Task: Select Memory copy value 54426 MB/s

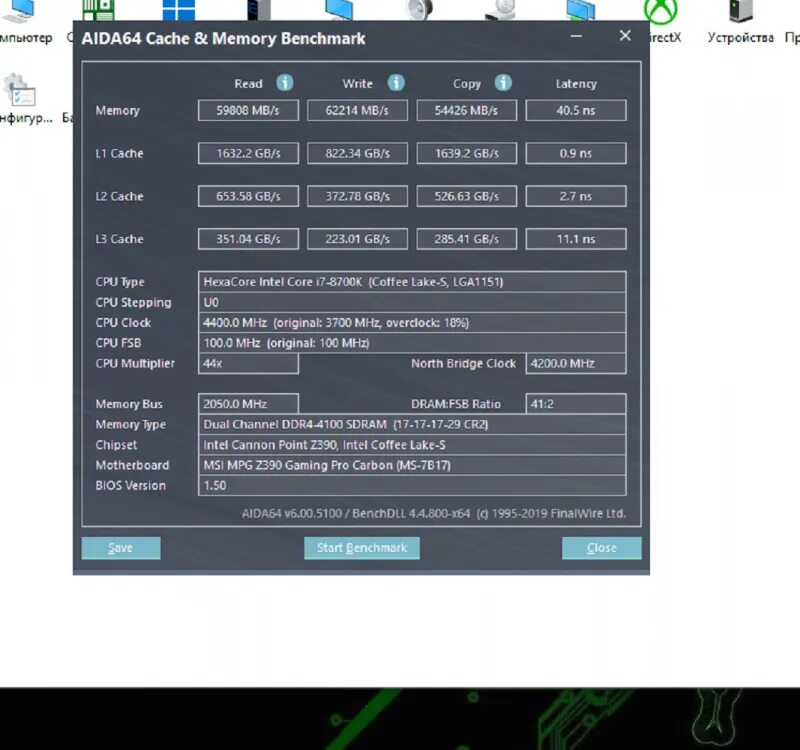Action: pos(466,110)
